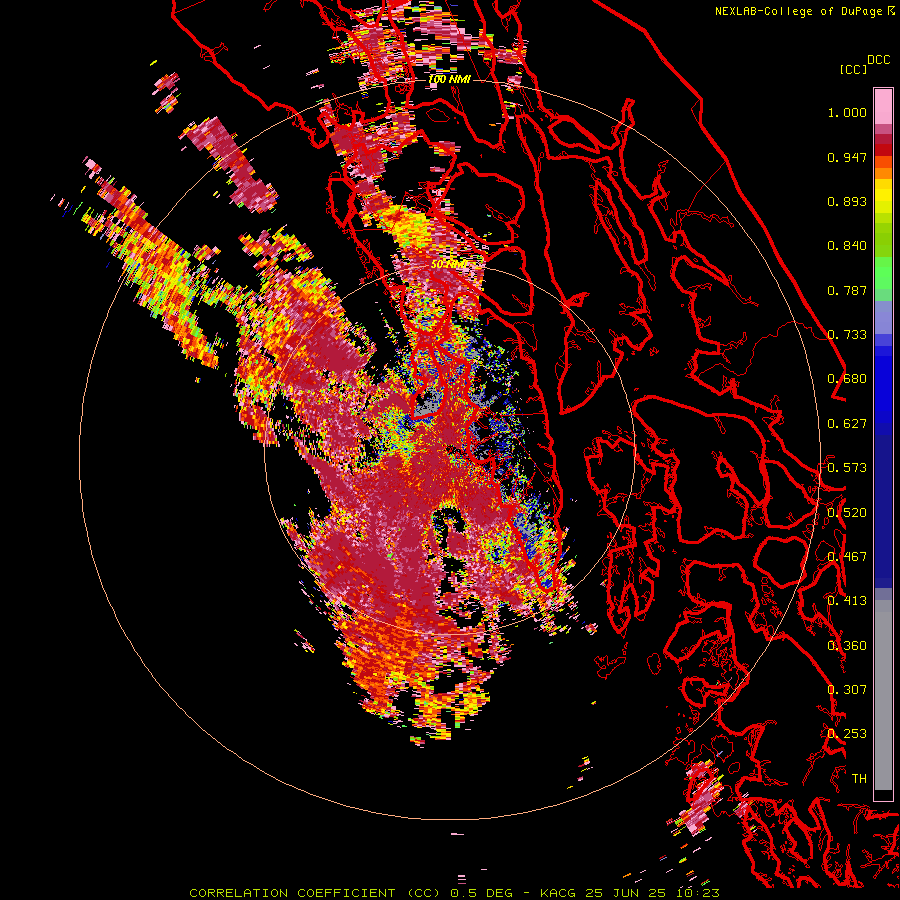Image resolution: width=900 pixels, height=900 pixels.
Task: Select the 0.307 scale value
Action: coord(847,690)
